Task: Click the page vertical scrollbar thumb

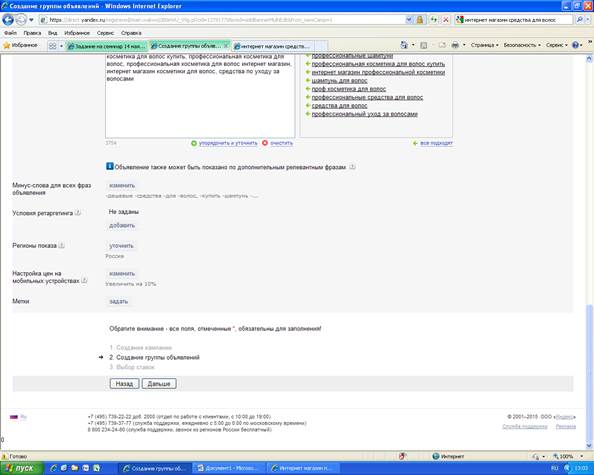Action: tap(589, 373)
